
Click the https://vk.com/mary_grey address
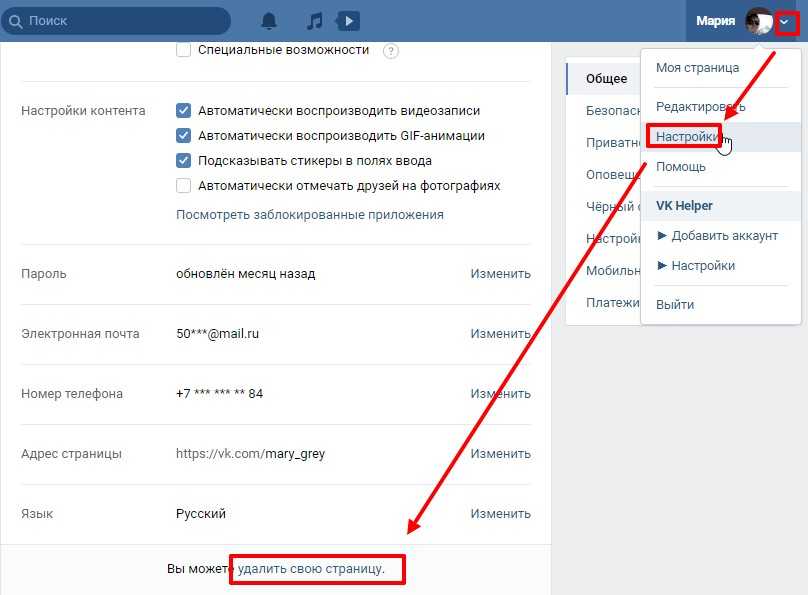pyautogui.click(x=250, y=454)
